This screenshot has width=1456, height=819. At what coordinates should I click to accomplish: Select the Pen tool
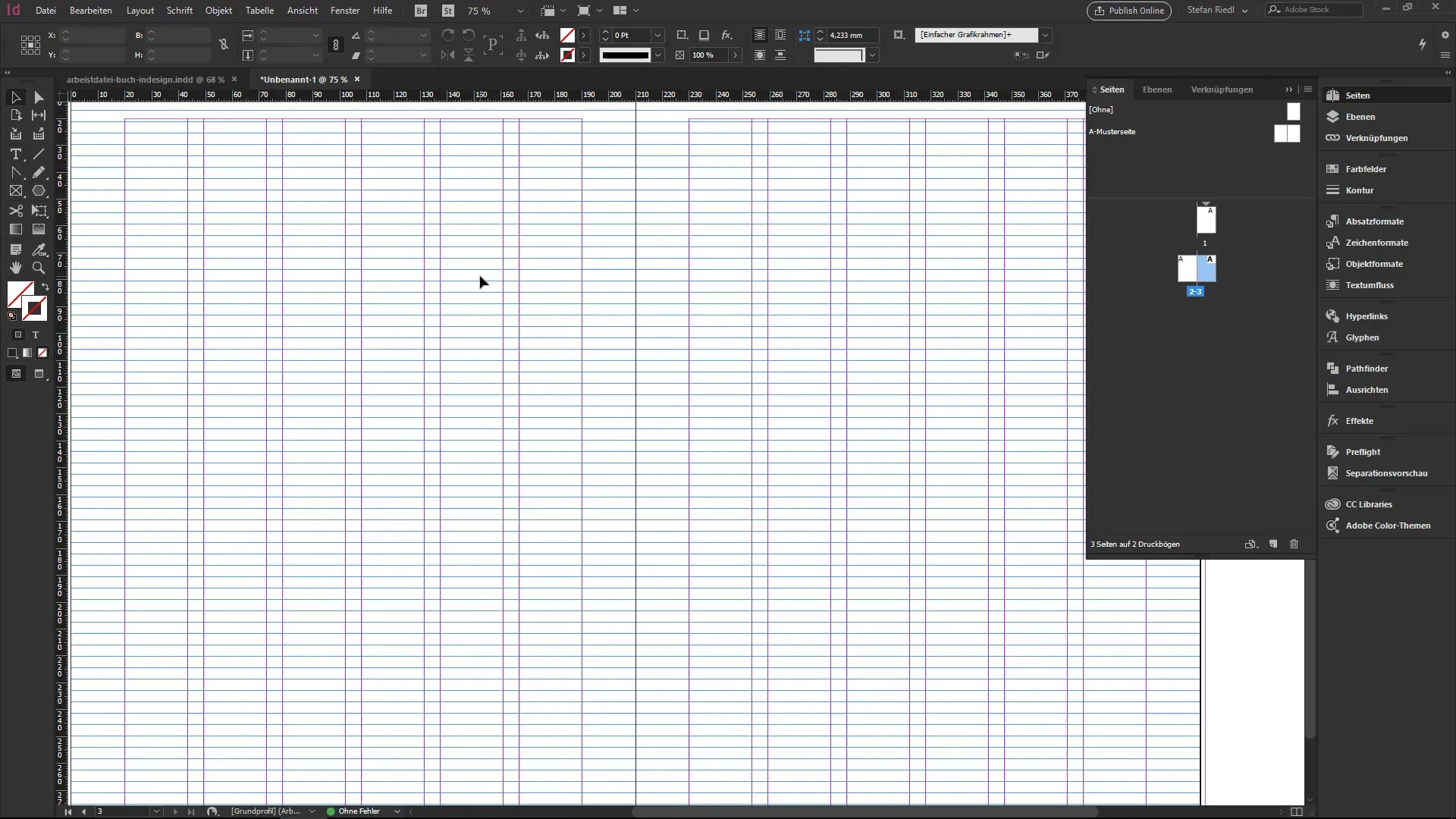15,173
